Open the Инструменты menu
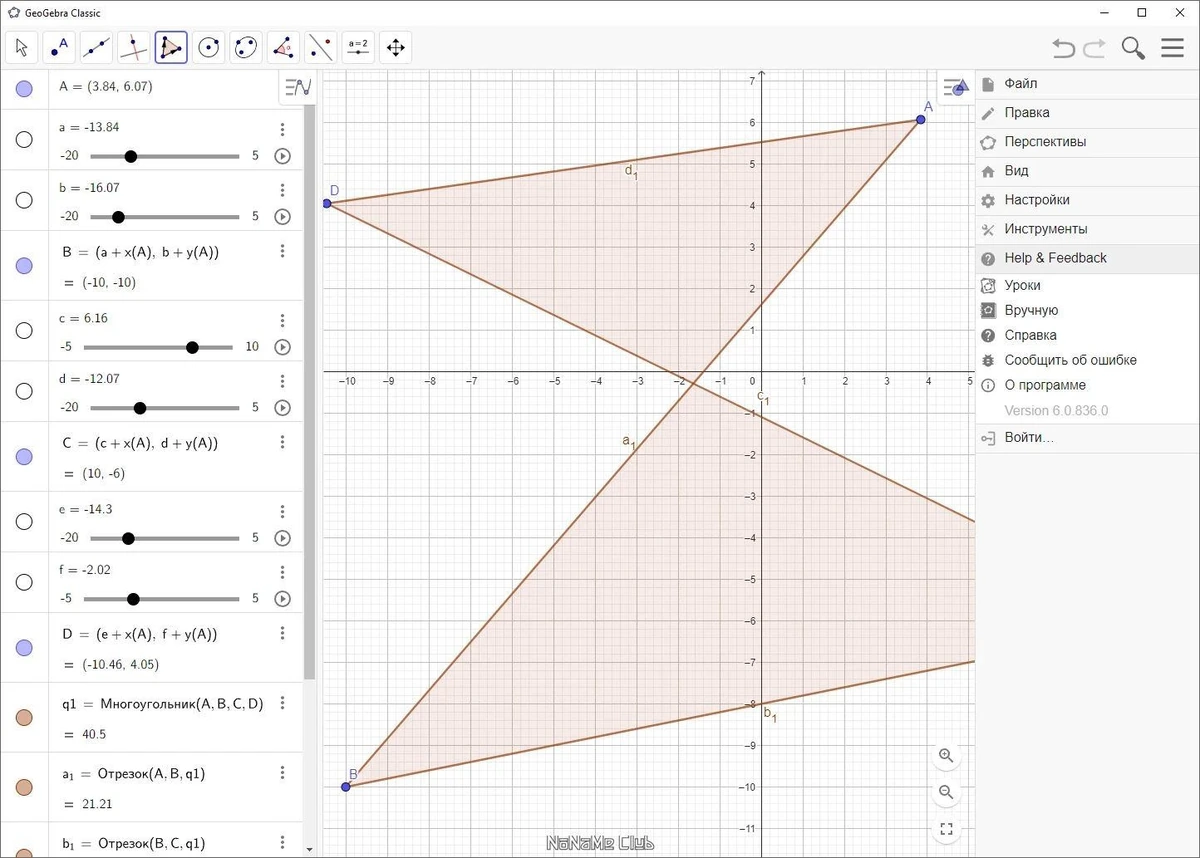Screen dimensions: 1200x858 [1088, 229]
